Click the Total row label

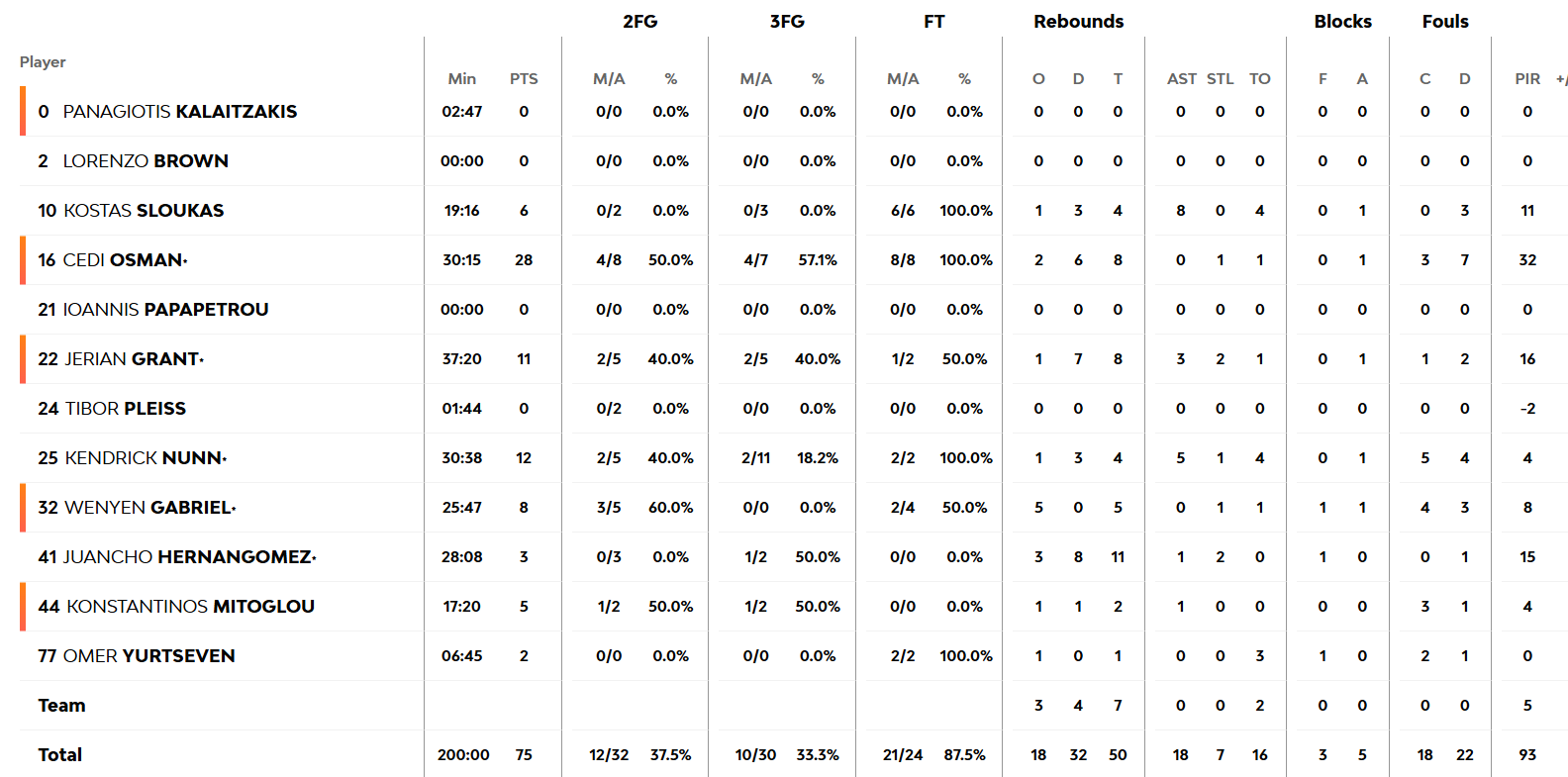click(x=60, y=755)
